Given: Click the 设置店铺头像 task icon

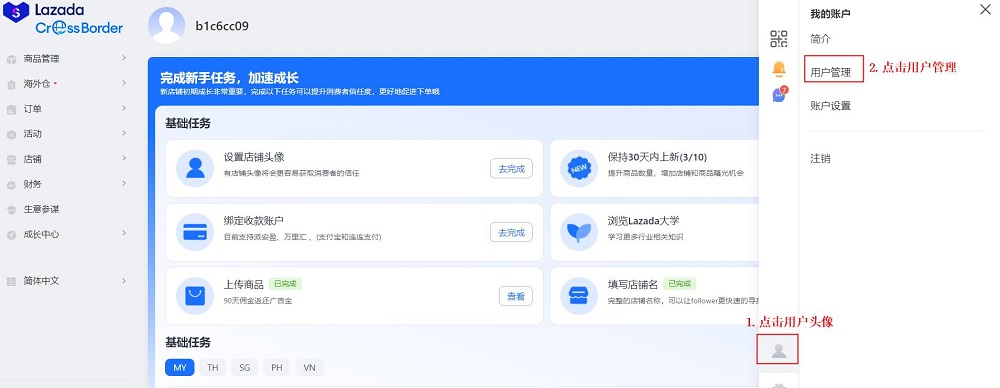Looking at the screenshot, I should 195,168.
